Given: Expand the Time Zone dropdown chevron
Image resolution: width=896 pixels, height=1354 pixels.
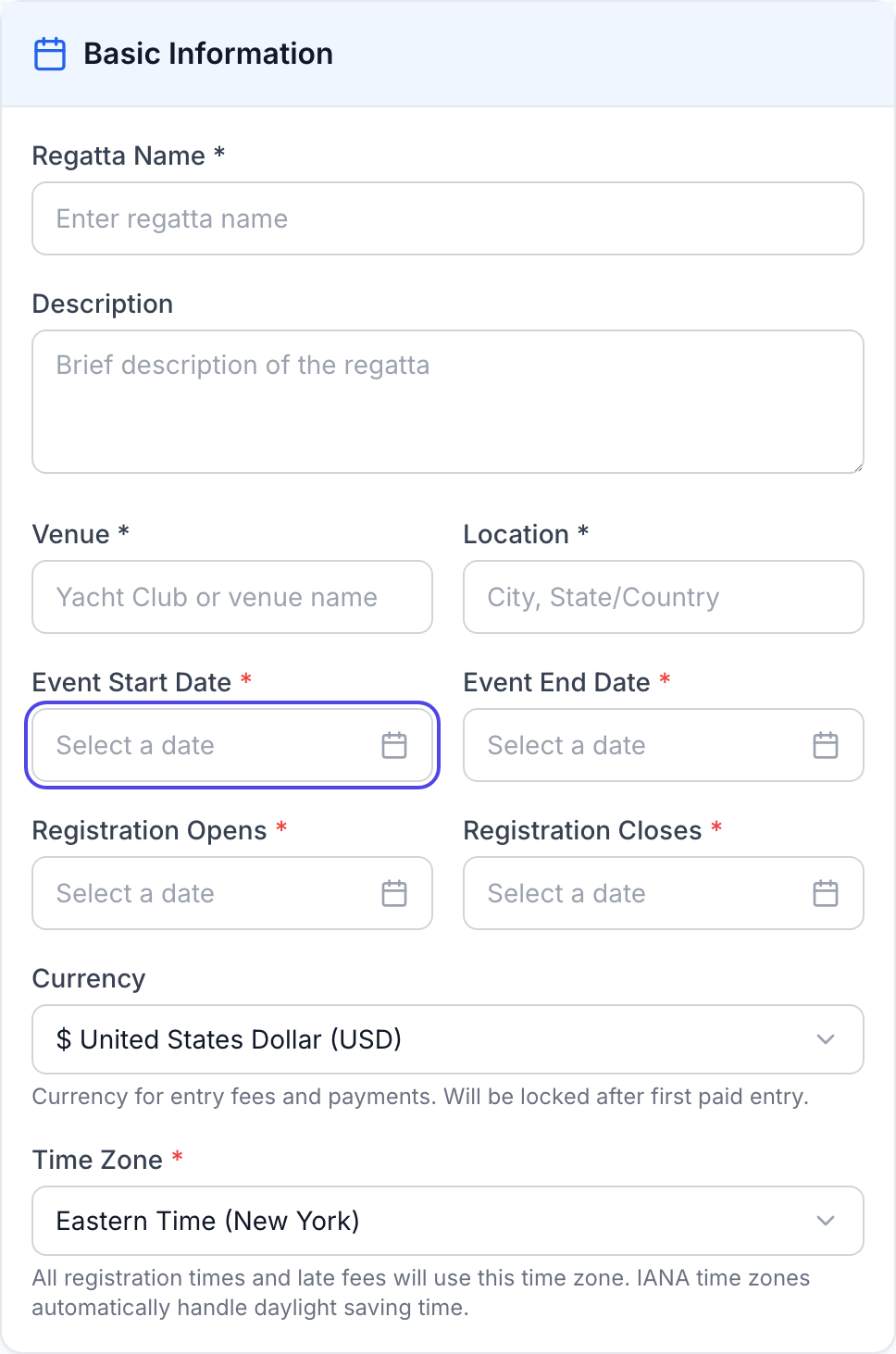Looking at the screenshot, I should click(826, 1221).
